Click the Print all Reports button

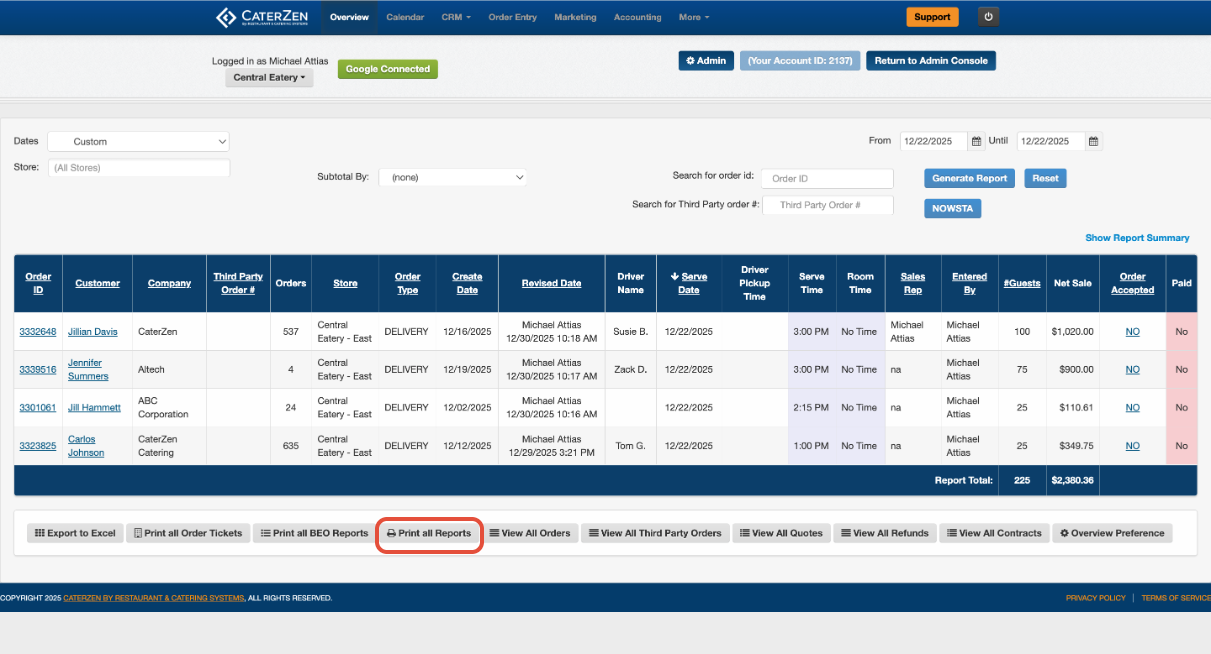click(429, 533)
